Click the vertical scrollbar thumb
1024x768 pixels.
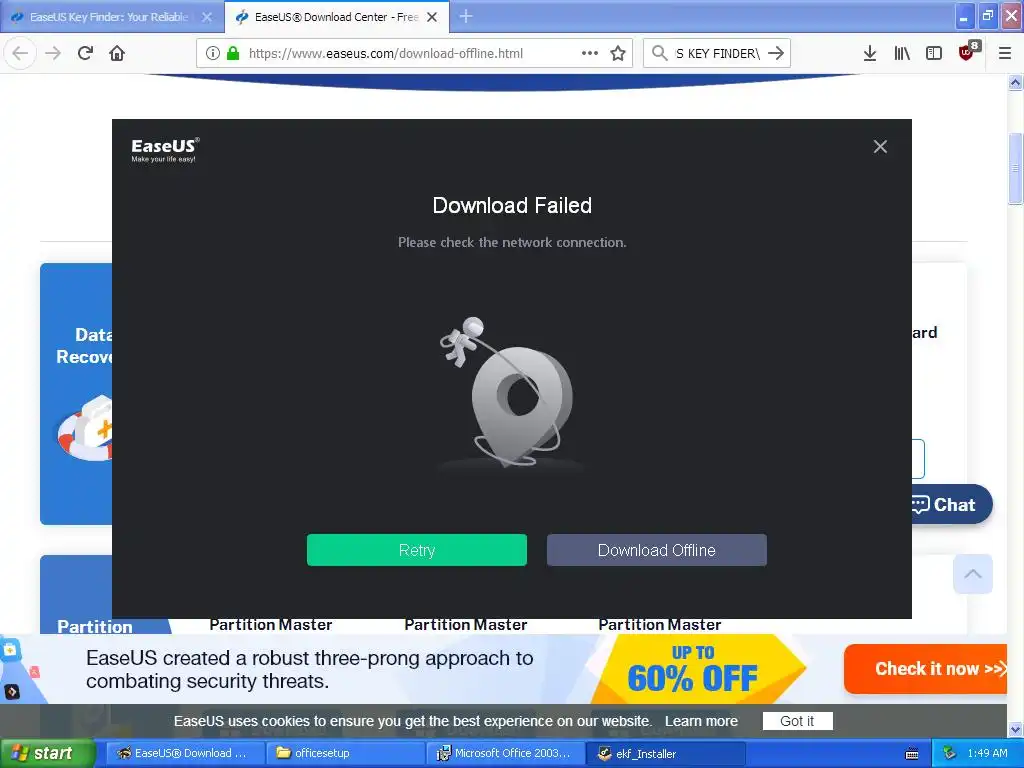1015,168
